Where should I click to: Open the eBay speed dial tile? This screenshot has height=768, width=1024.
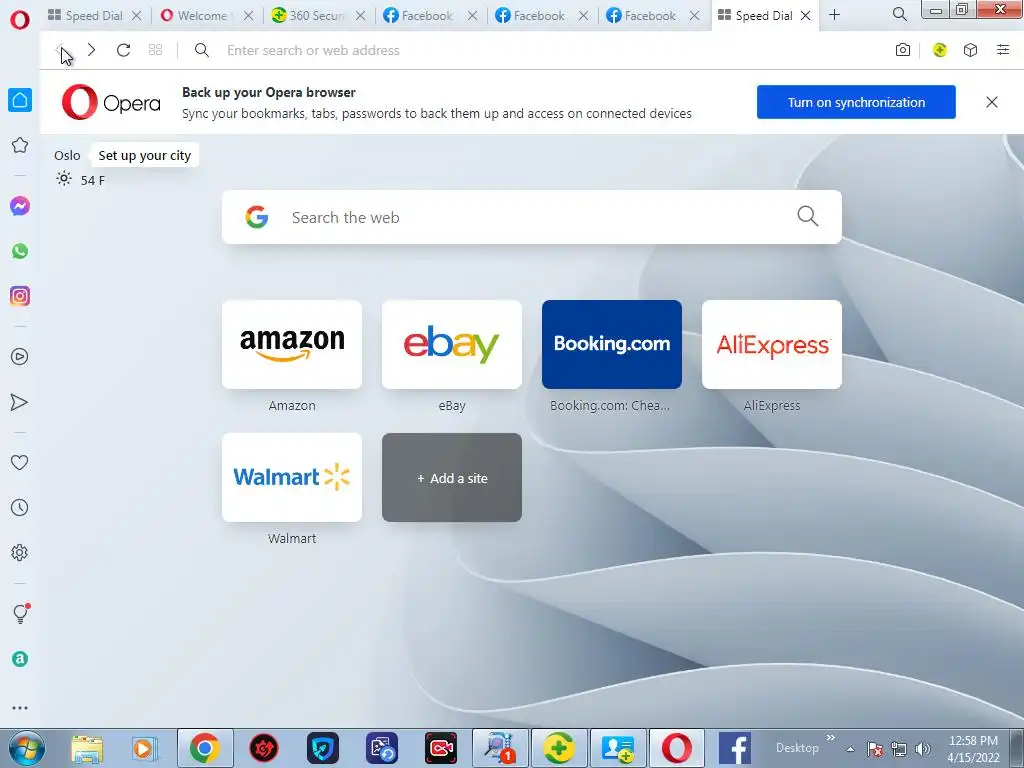pyautogui.click(x=452, y=344)
